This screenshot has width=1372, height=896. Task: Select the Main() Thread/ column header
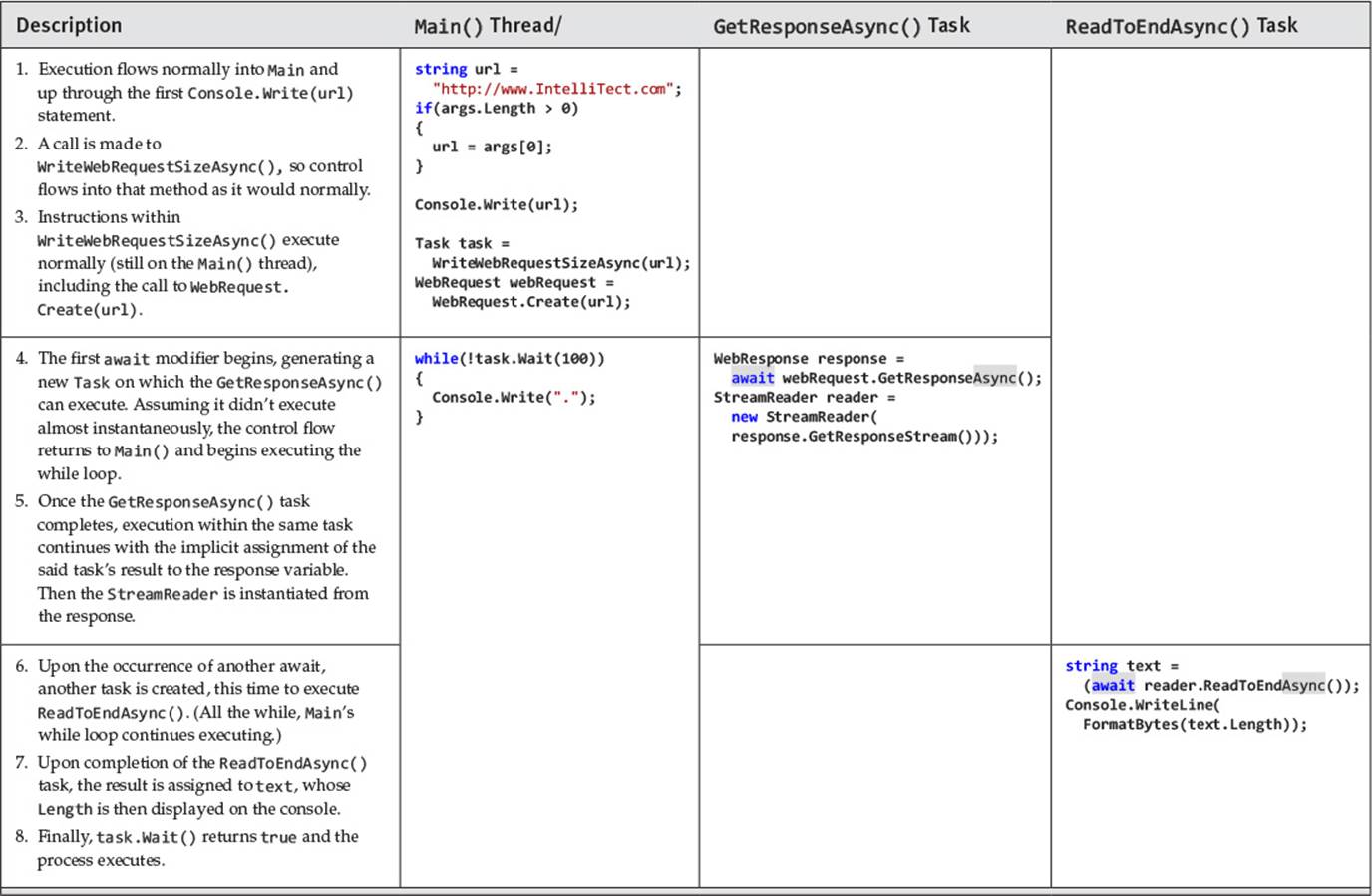[488, 26]
